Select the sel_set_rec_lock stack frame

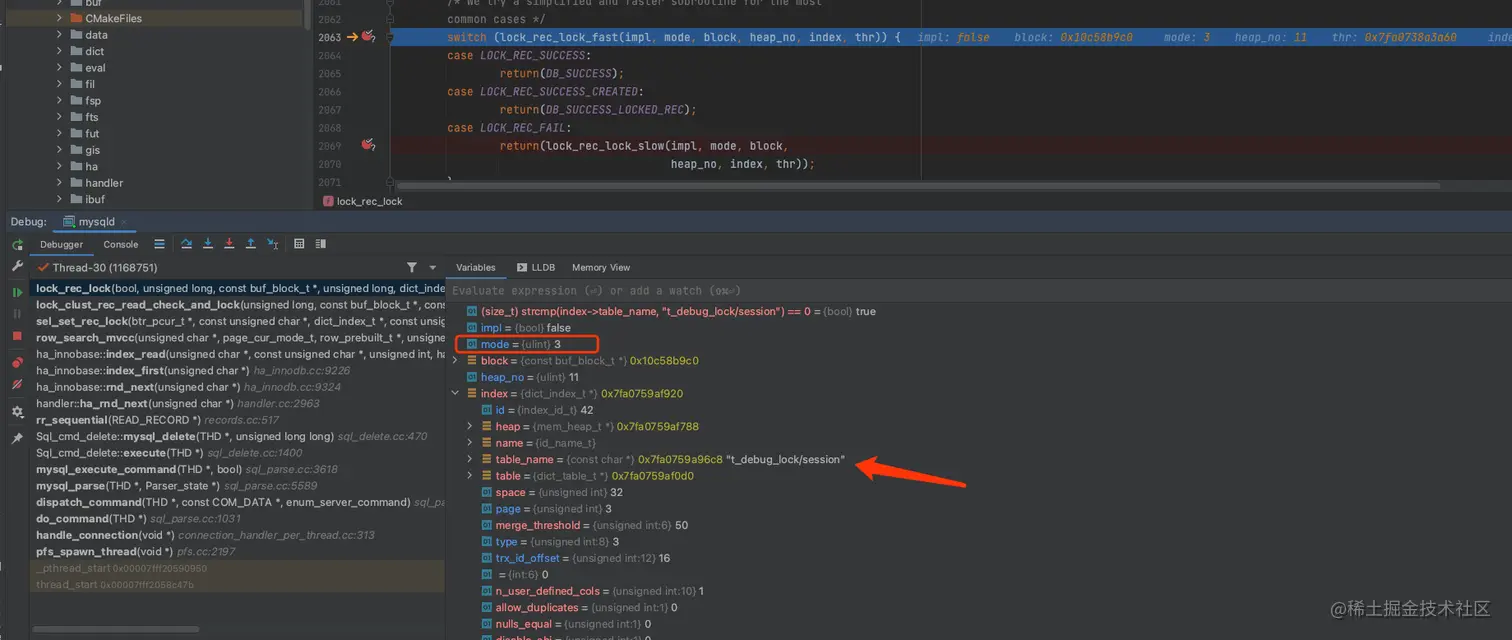(237, 321)
